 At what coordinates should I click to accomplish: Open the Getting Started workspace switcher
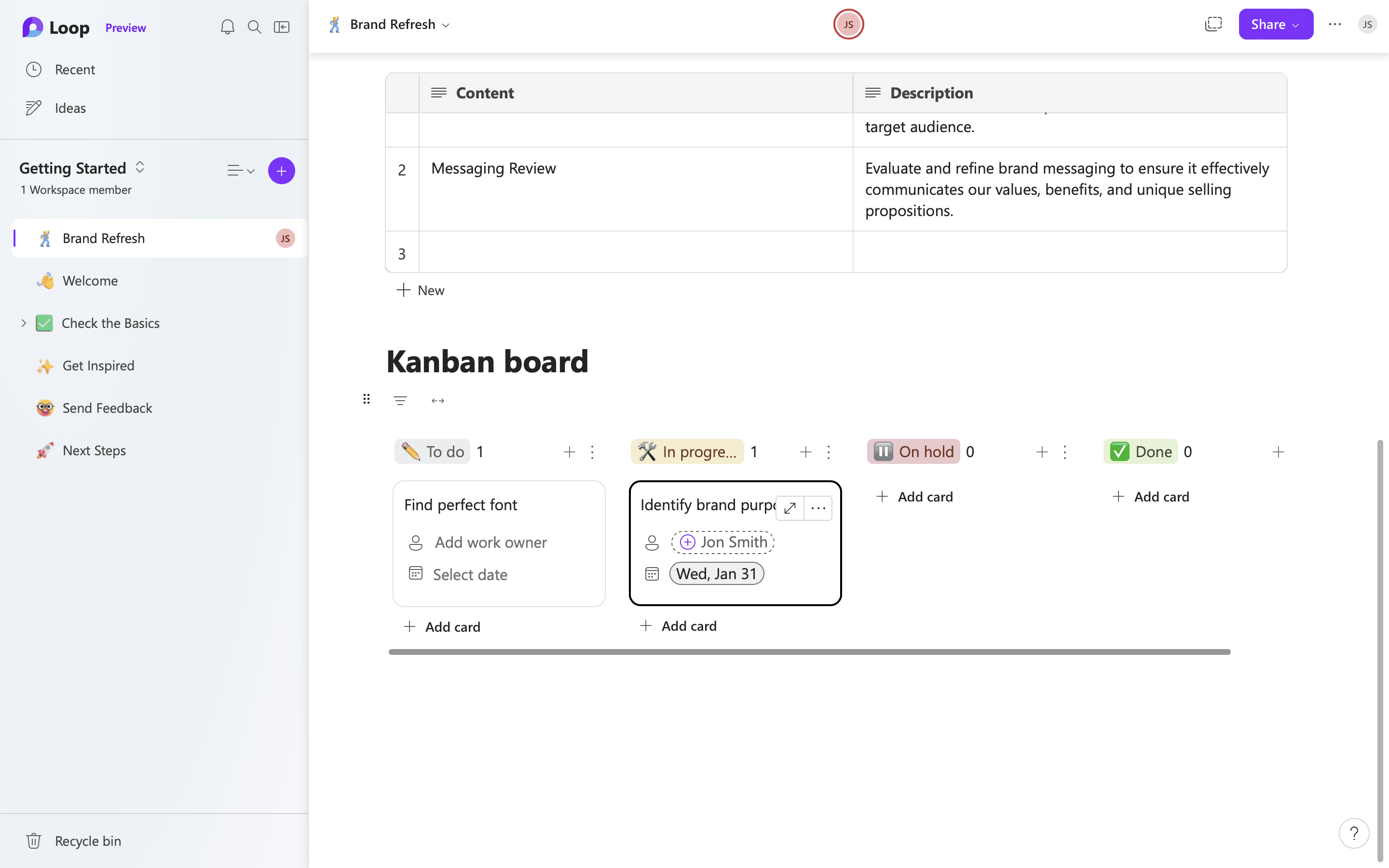click(139, 168)
